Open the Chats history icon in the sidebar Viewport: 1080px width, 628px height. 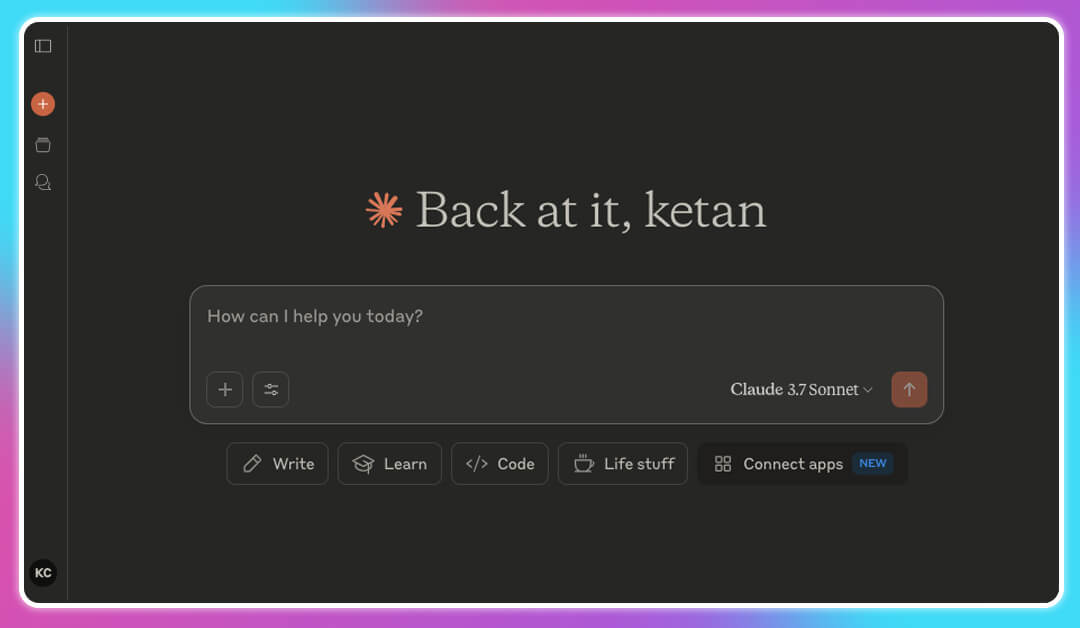[43, 182]
